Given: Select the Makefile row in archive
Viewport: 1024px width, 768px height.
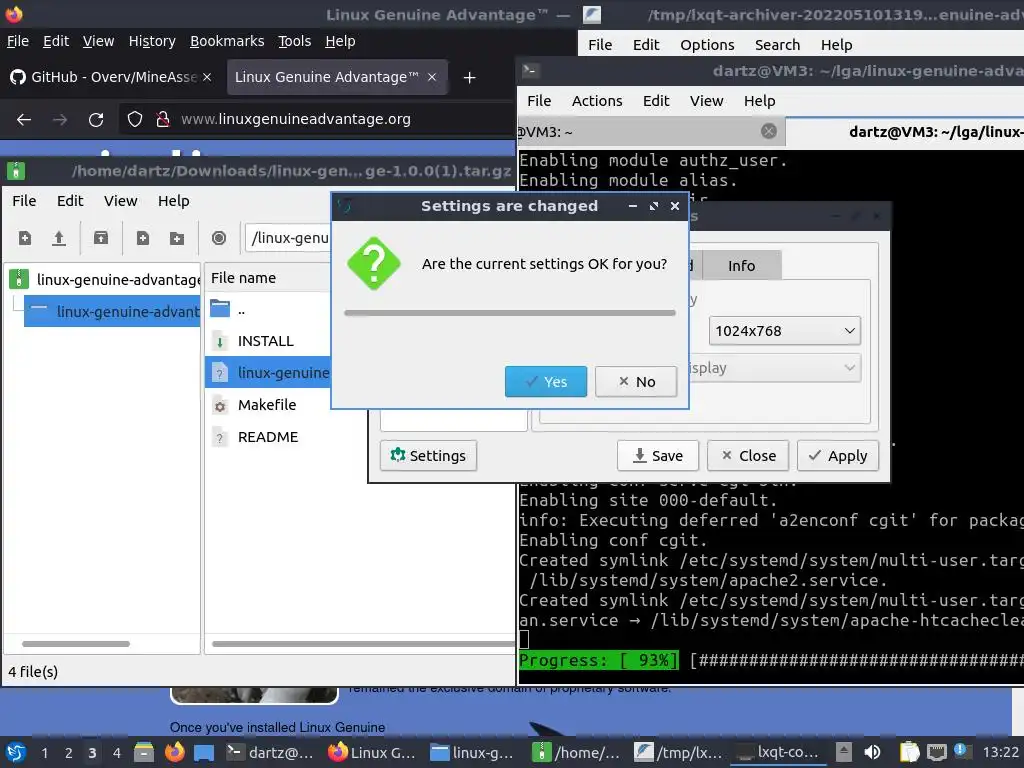Looking at the screenshot, I should (x=268, y=405).
